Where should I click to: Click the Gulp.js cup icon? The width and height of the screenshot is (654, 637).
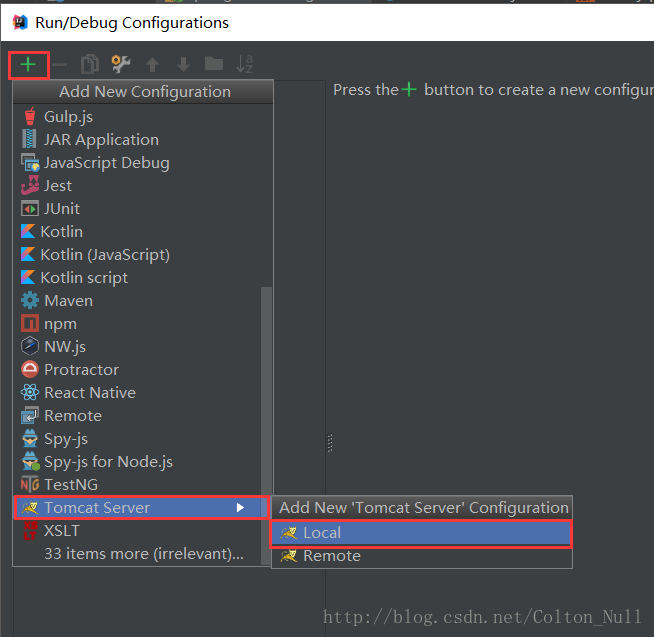pyautogui.click(x=30, y=117)
